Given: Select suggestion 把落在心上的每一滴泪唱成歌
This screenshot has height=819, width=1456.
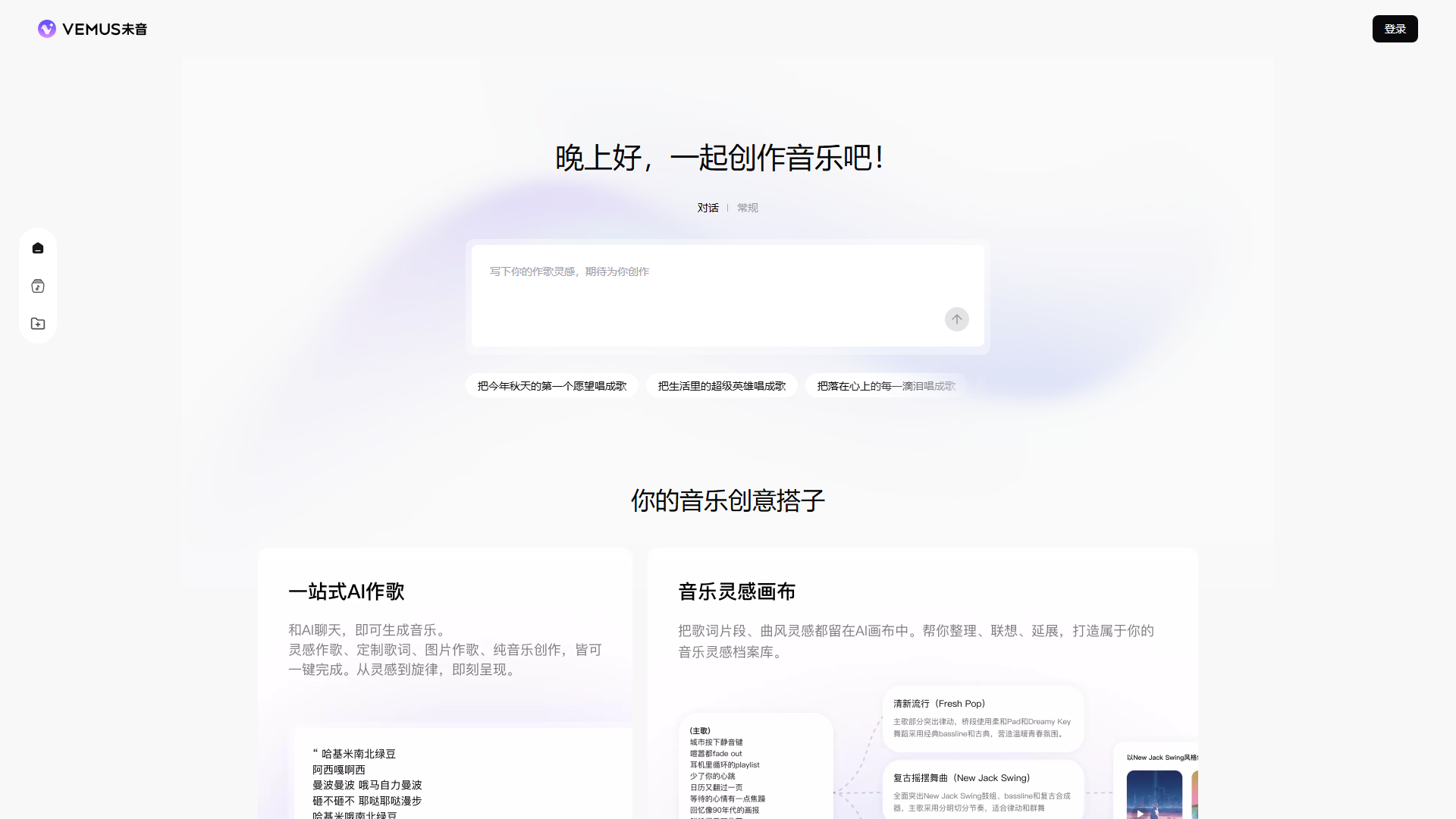Looking at the screenshot, I should coord(886,386).
